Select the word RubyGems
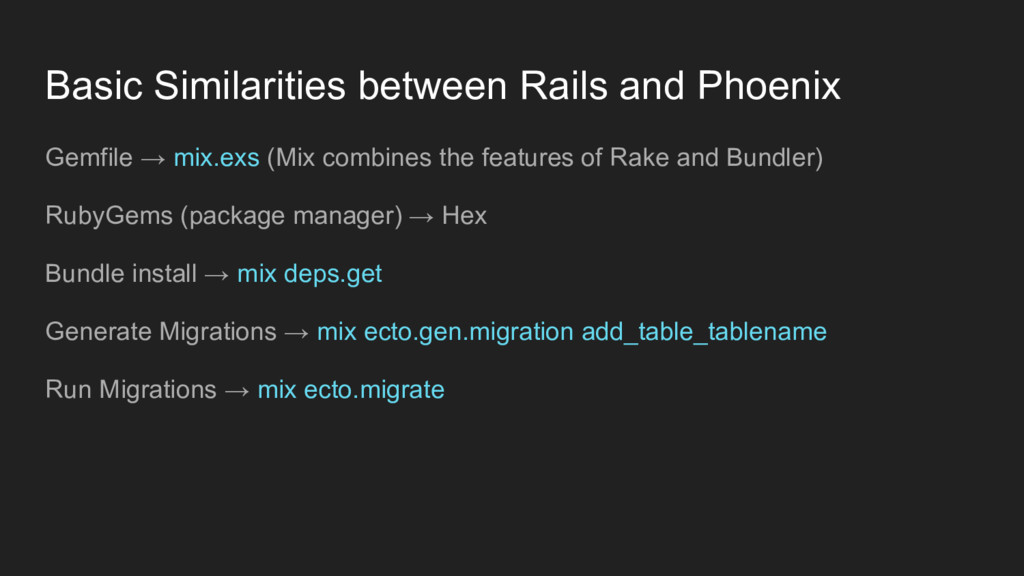The width and height of the screenshot is (1024, 576). click(x=109, y=216)
